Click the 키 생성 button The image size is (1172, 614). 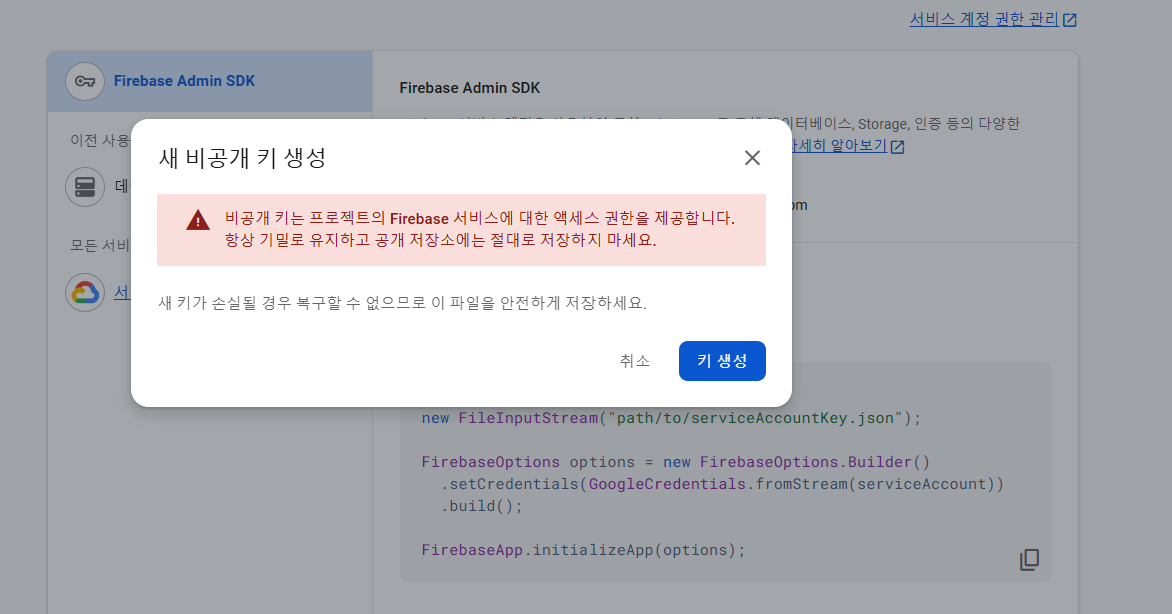(722, 361)
